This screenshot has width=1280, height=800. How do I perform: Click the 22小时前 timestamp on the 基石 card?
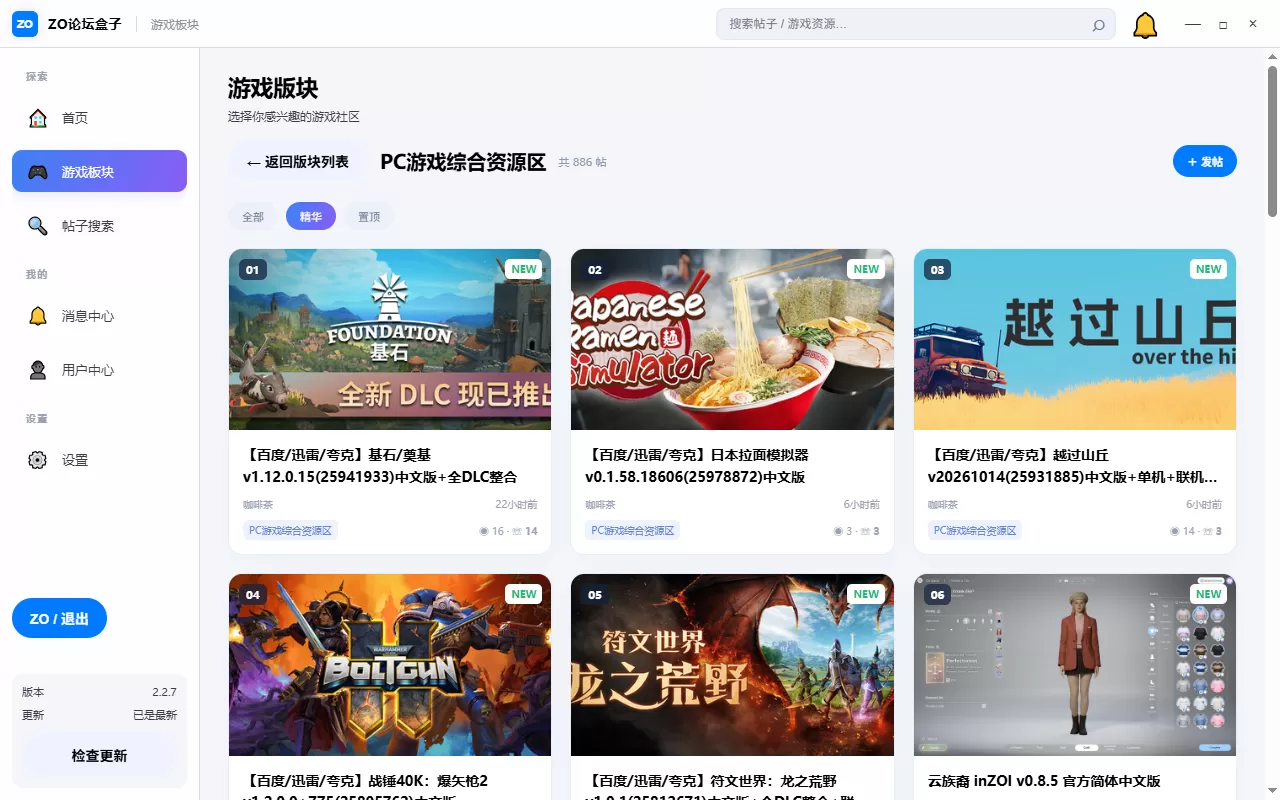click(x=516, y=505)
